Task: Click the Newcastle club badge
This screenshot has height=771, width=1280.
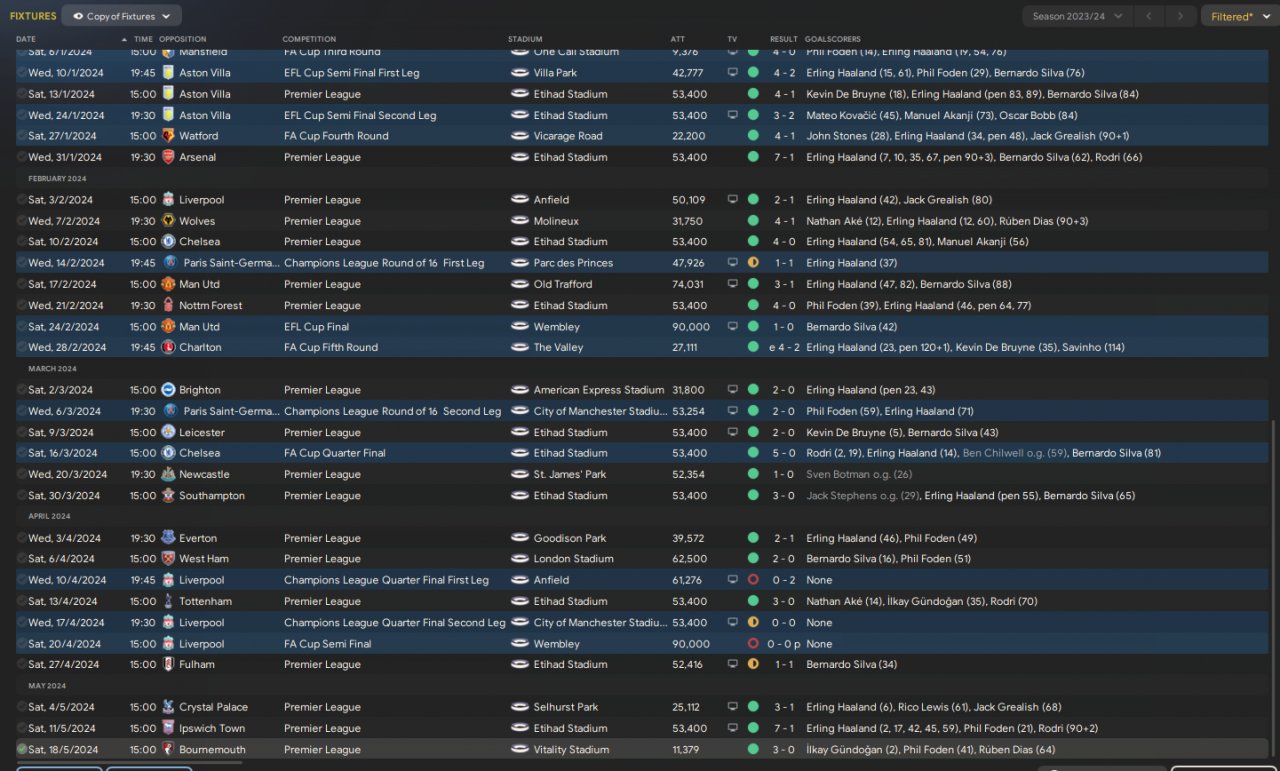Action: [x=167, y=474]
